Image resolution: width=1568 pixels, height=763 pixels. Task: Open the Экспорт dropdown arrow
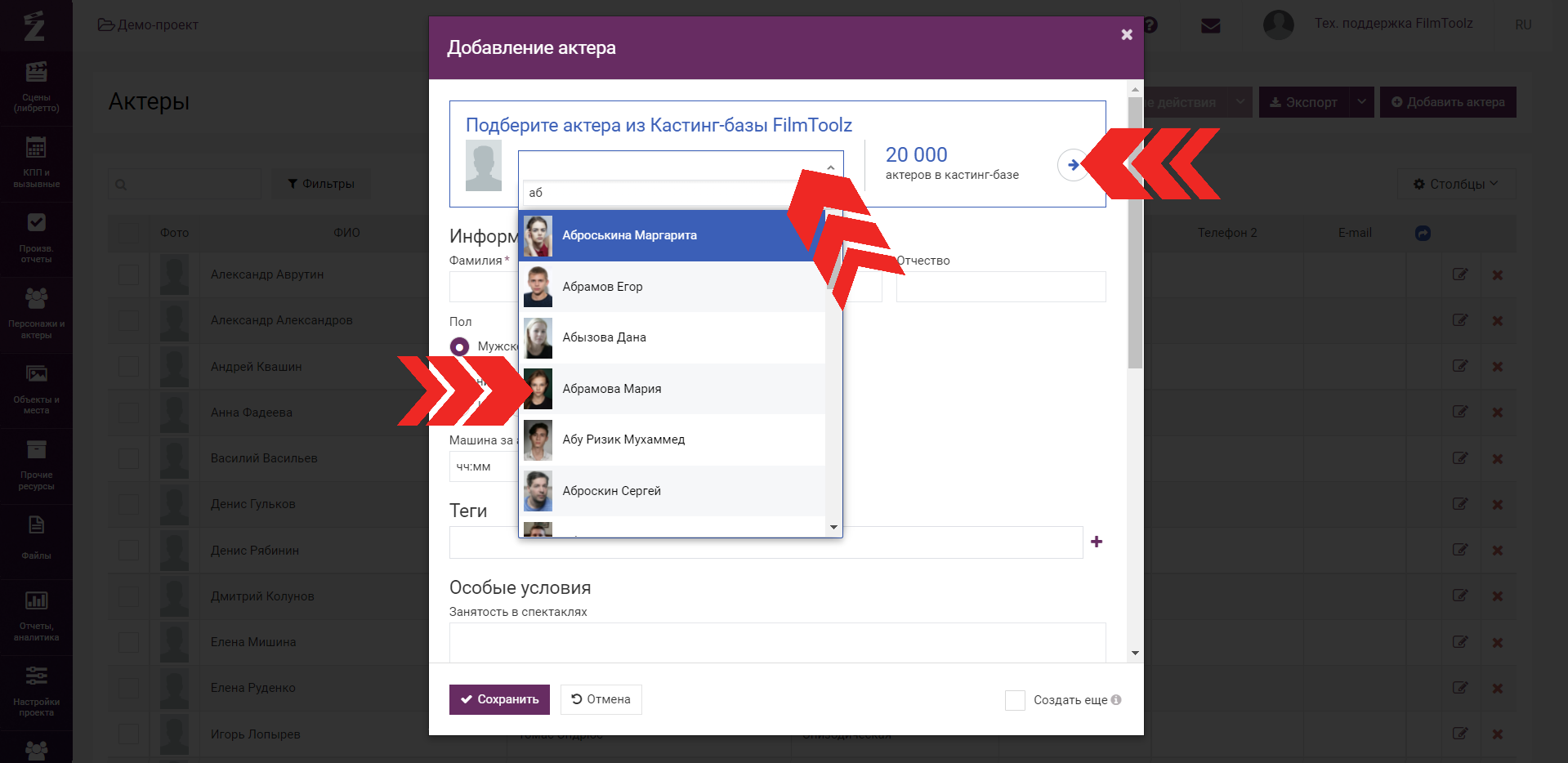[x=1361, y=102]
